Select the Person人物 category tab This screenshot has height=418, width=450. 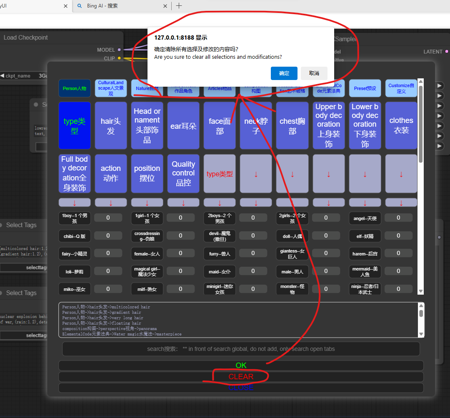[75, 88]
